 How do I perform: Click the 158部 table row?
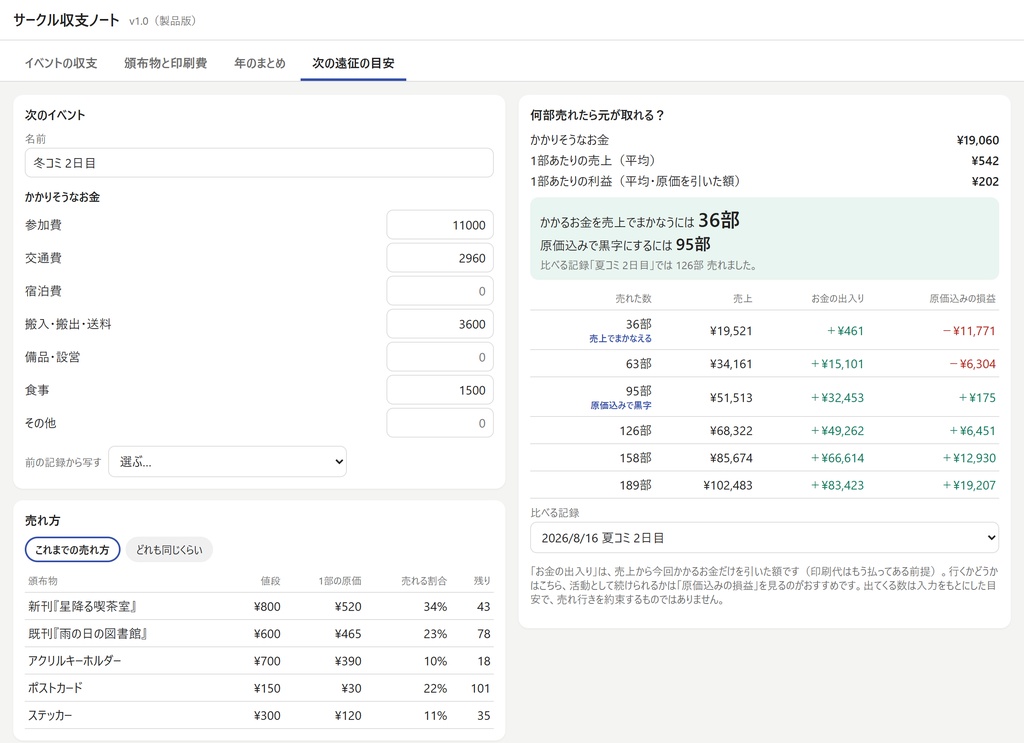click(764, 458)
